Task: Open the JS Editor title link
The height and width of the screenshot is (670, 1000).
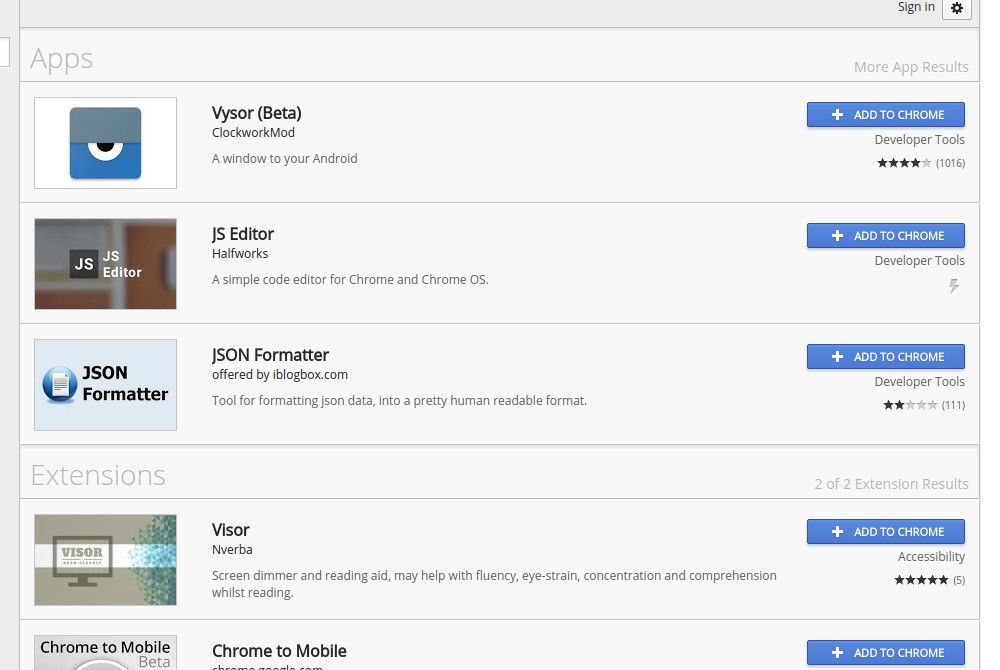Action: pyautogui.click(x=243, y=234)
